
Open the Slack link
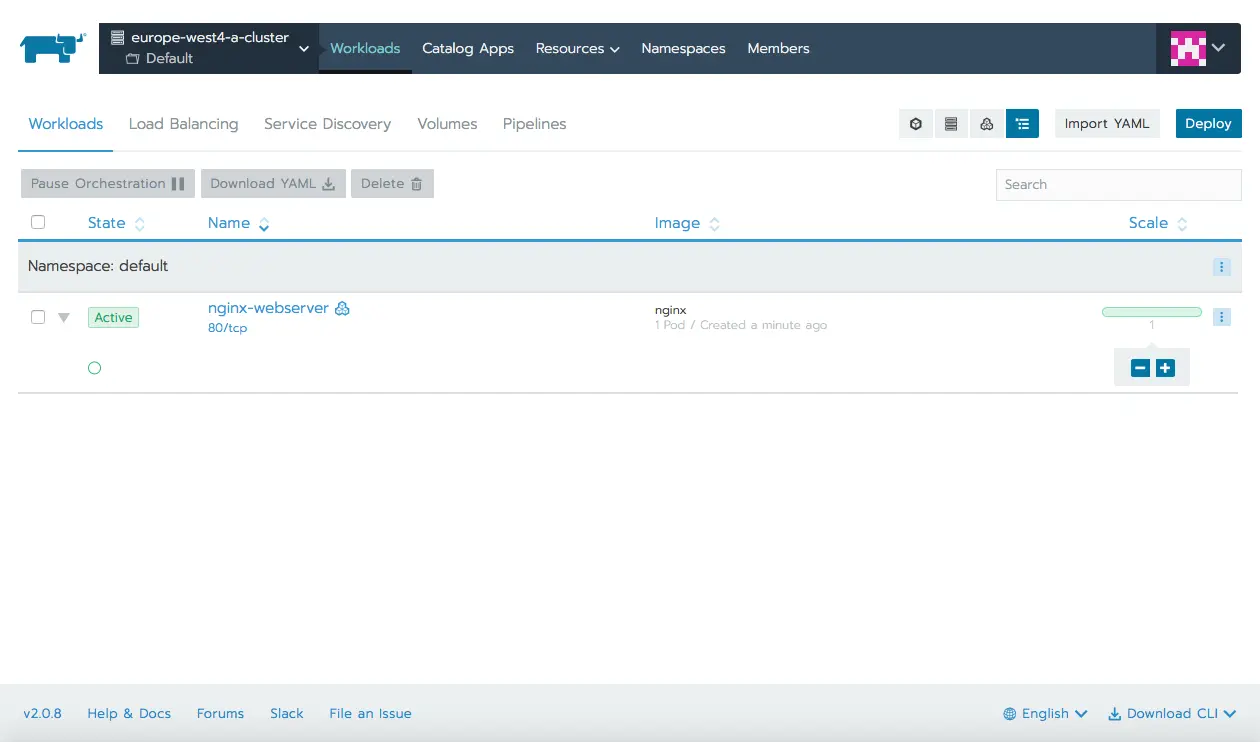coord(287,714)
